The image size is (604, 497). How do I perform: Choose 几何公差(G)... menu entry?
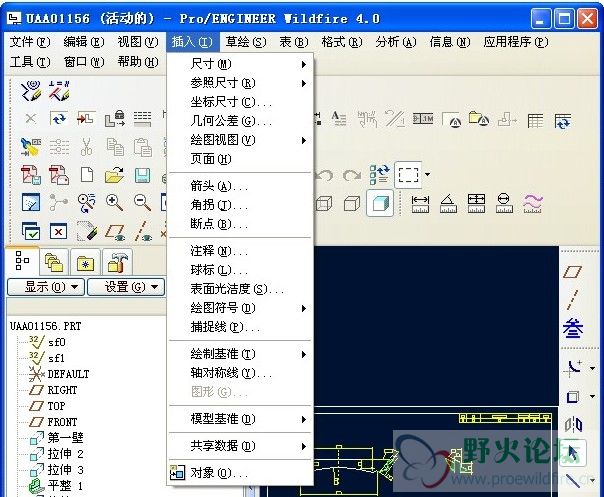pos(240,121)
